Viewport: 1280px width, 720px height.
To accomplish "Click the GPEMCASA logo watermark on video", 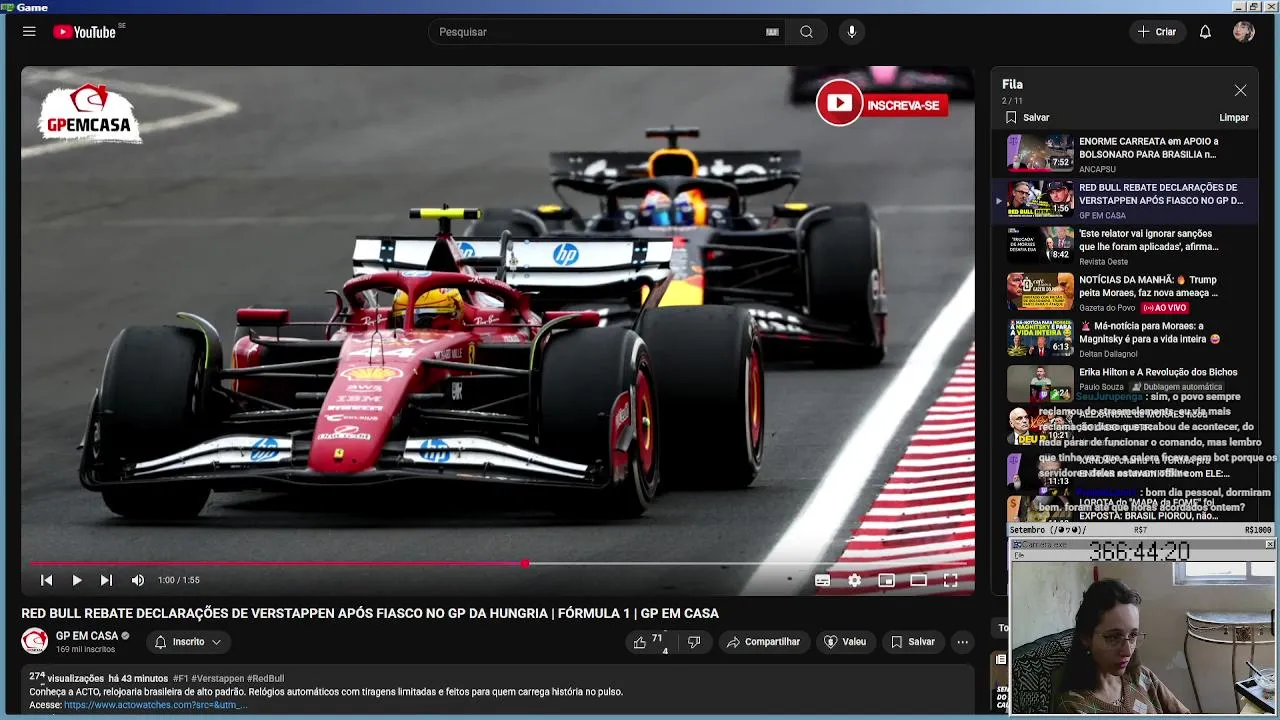I will 88,113.
